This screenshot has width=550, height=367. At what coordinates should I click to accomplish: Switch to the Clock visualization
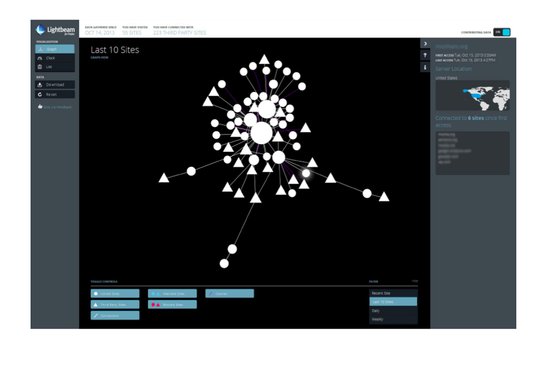click(x=55, y=58)
